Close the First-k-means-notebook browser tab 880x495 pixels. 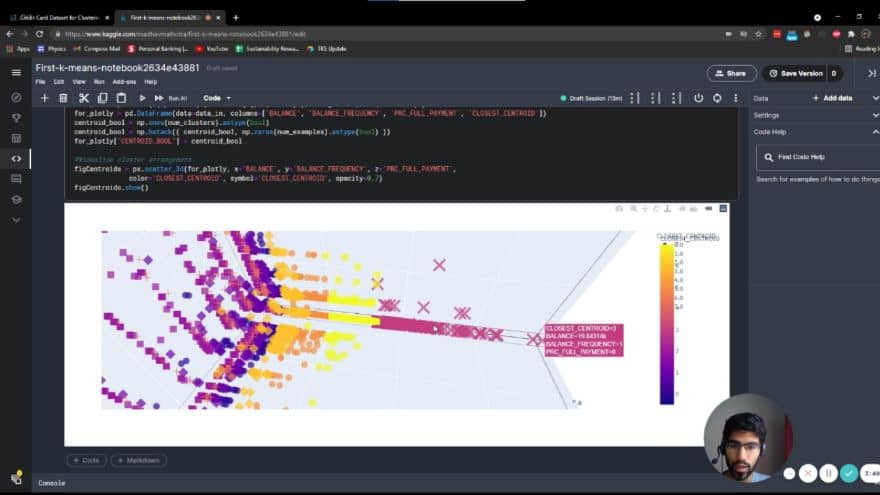point(218,18)
